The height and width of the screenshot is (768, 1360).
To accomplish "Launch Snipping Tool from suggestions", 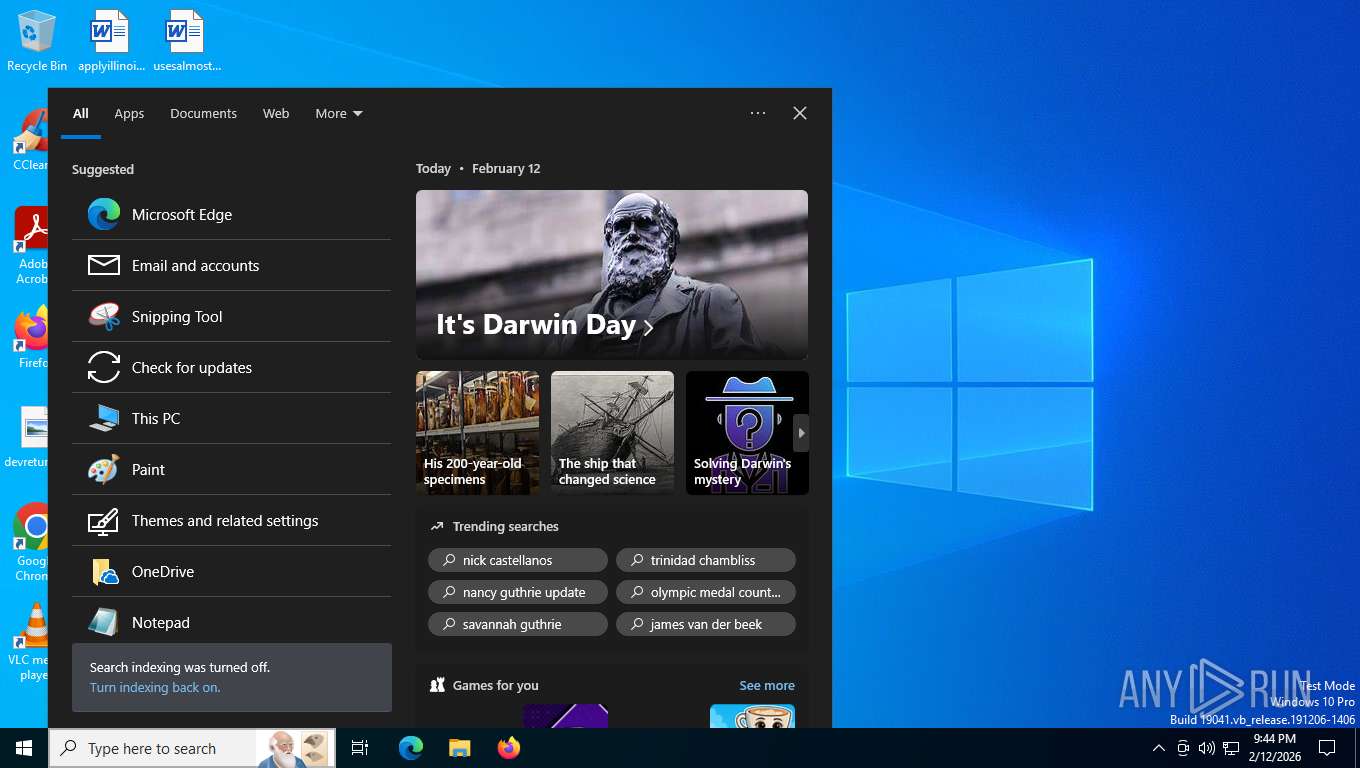I will pyautogui.click(x=231, y=316).
